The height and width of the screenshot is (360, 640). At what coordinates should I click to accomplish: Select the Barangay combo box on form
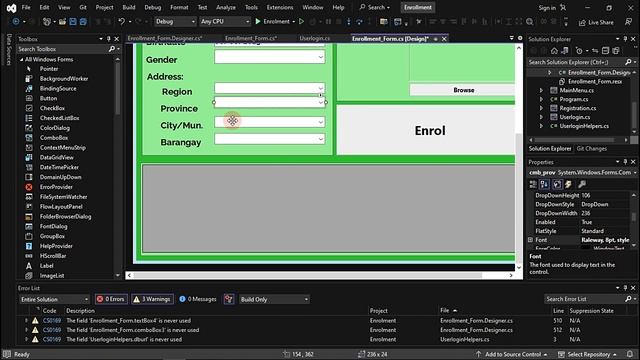click(x=269, y=139)
